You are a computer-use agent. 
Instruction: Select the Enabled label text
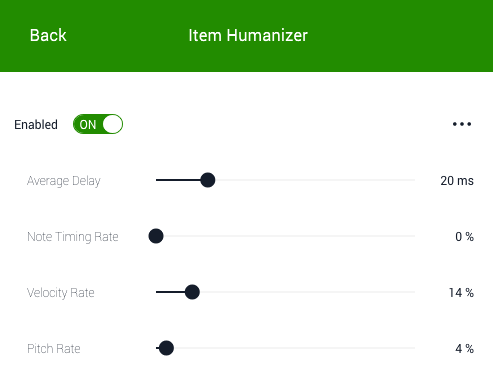click(x=36, y=124)
